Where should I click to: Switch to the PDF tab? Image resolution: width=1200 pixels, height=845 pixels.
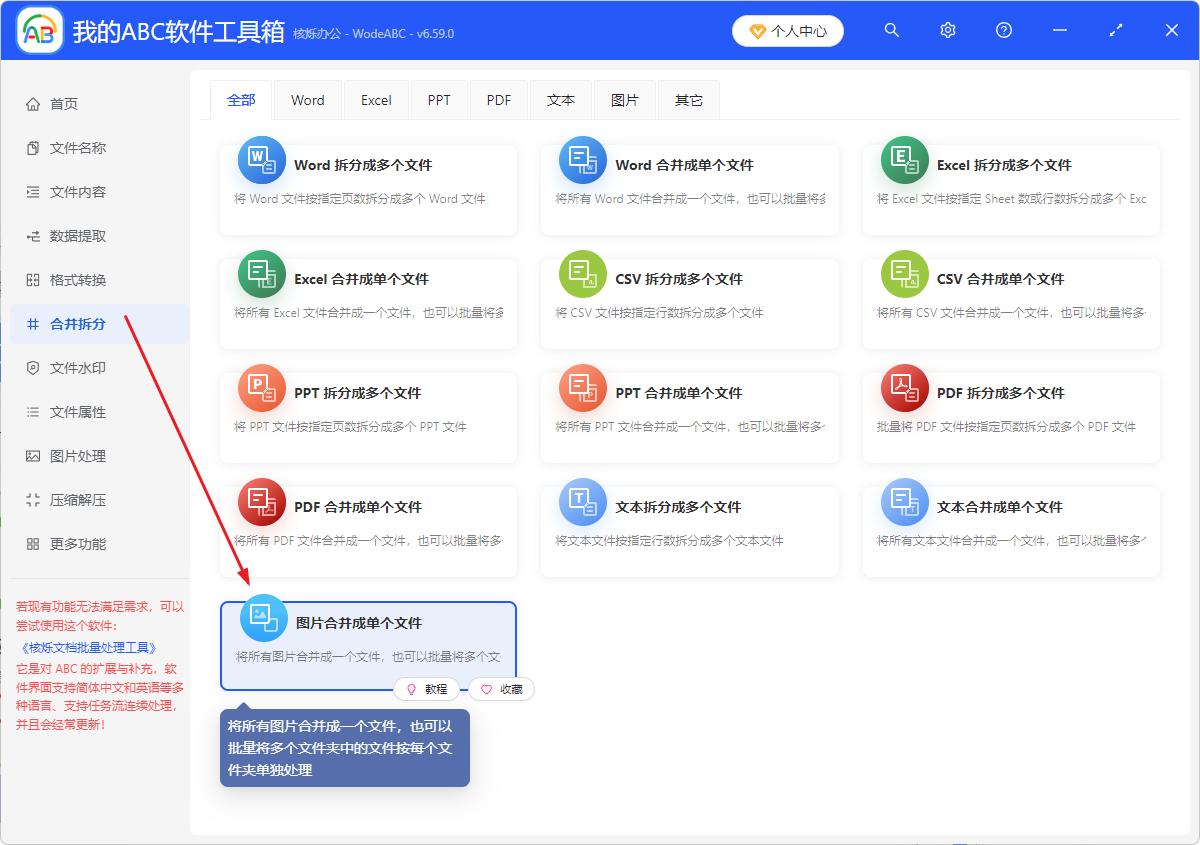[498, 99]
